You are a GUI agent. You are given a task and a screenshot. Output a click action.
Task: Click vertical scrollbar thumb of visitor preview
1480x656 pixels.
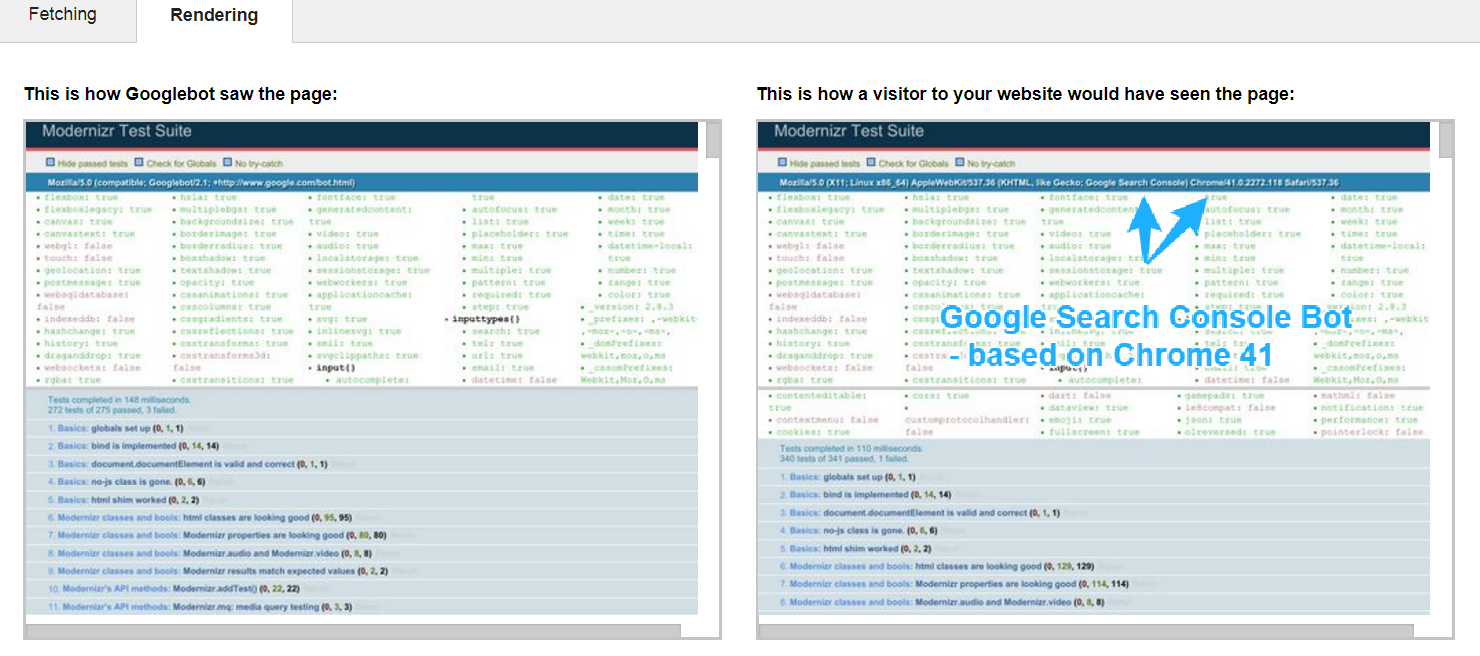coord(1446,141)
